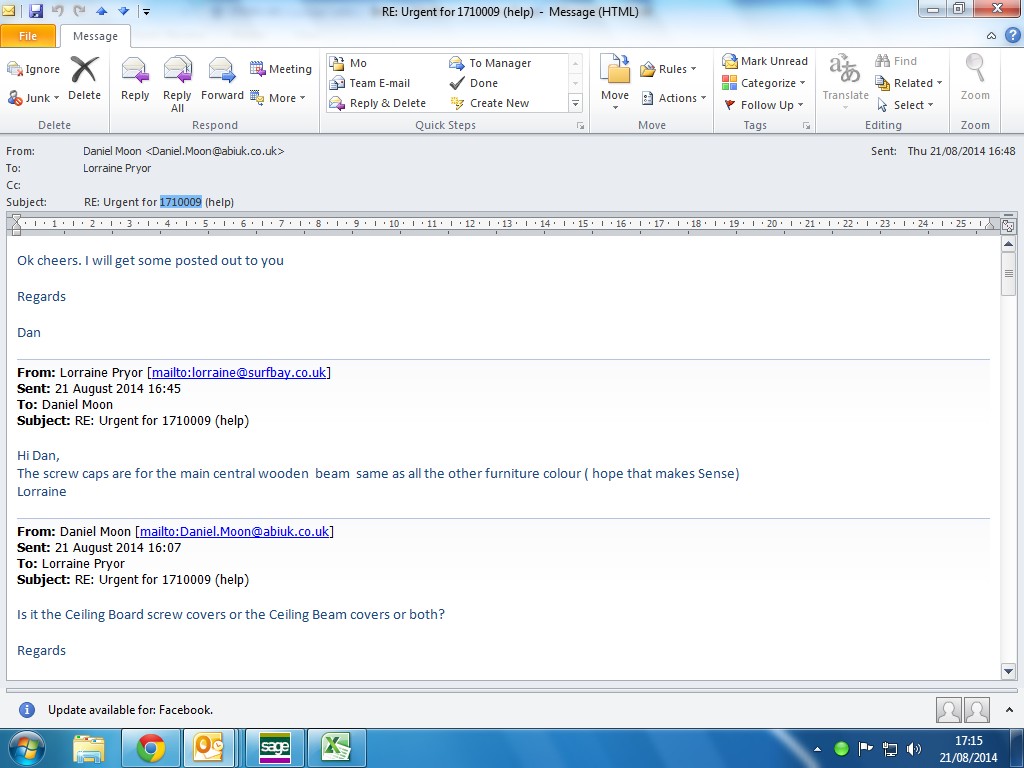Click the Meeting reply button

(x=281, y=69)
